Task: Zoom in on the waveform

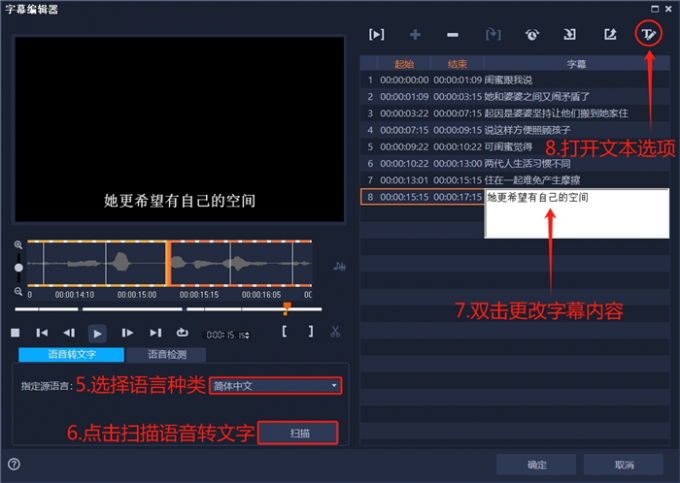Action: (18, 245)
